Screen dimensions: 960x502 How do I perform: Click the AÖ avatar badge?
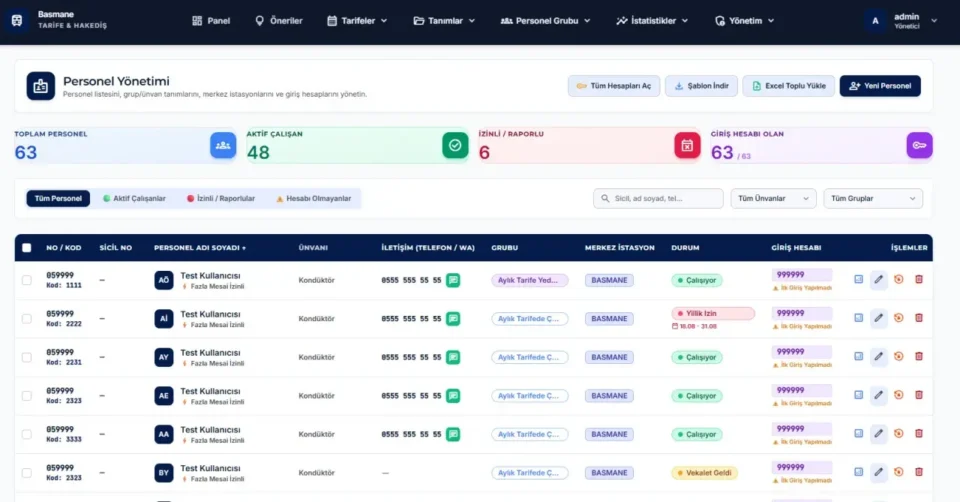(x=163, y=280)
